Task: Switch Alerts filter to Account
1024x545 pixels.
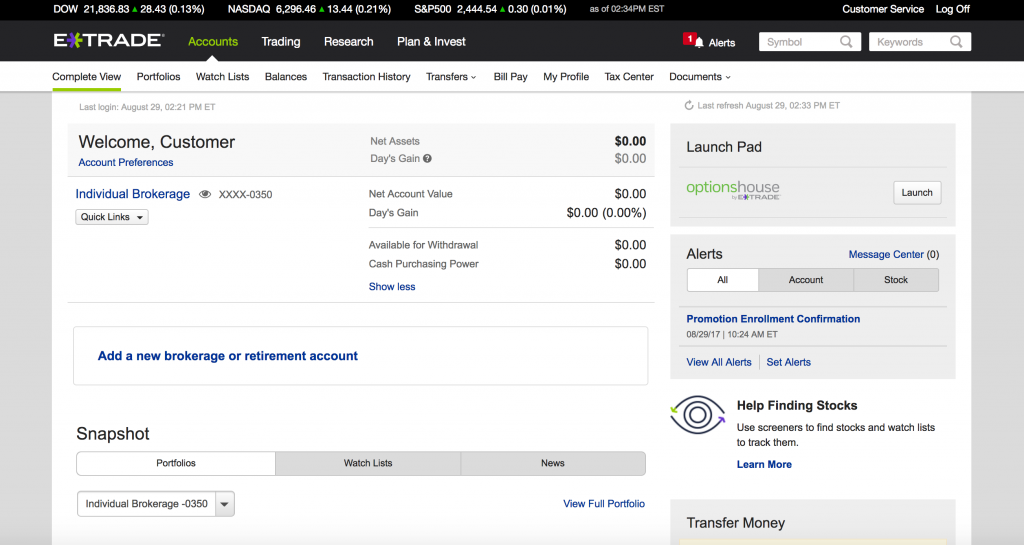Action: click(806, 280)
